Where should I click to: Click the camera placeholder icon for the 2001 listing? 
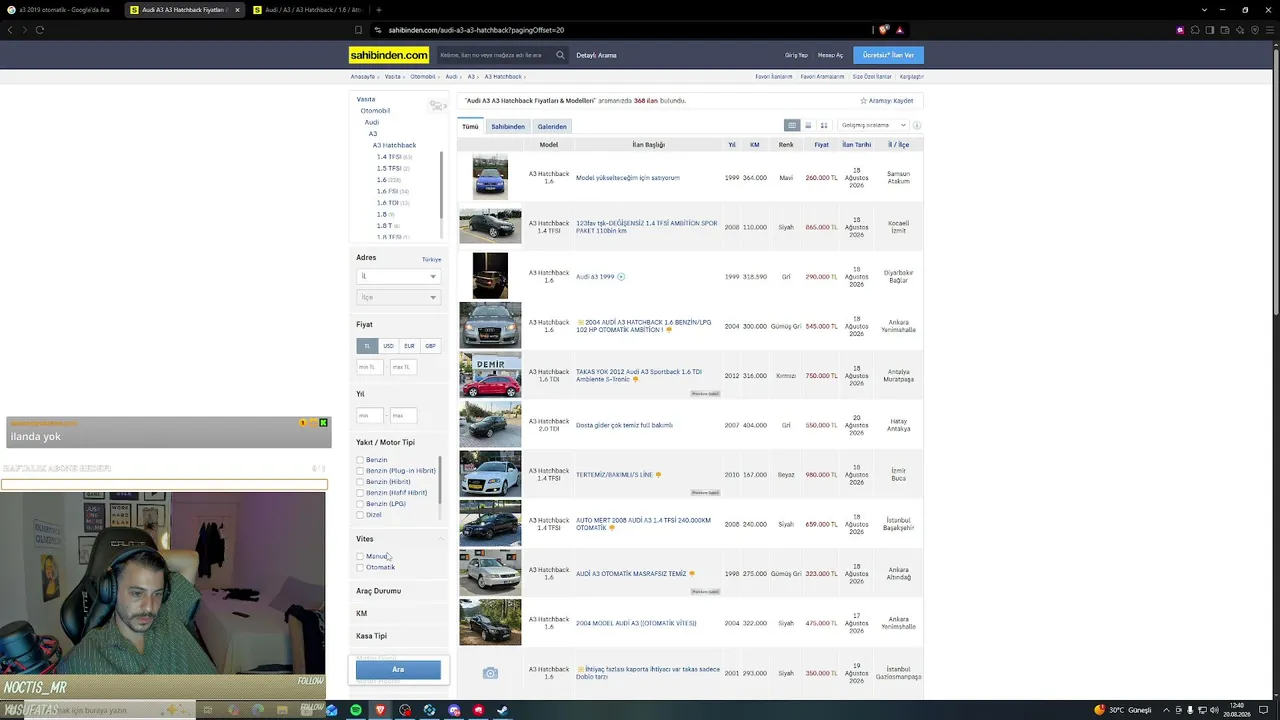click(x=490, y=673)
